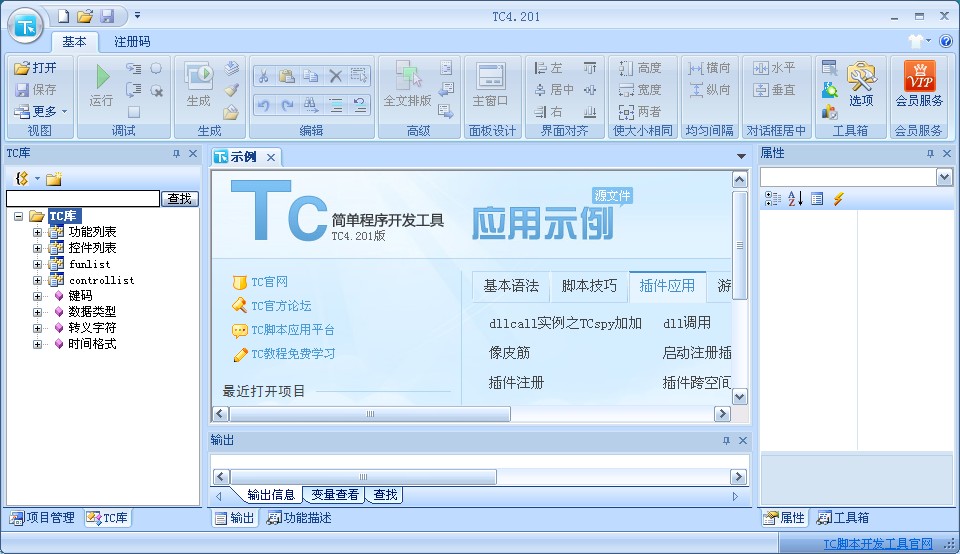
Task: Click the yellow folder icon in TC库 toolbar
Action: click(x=54, y=179)
